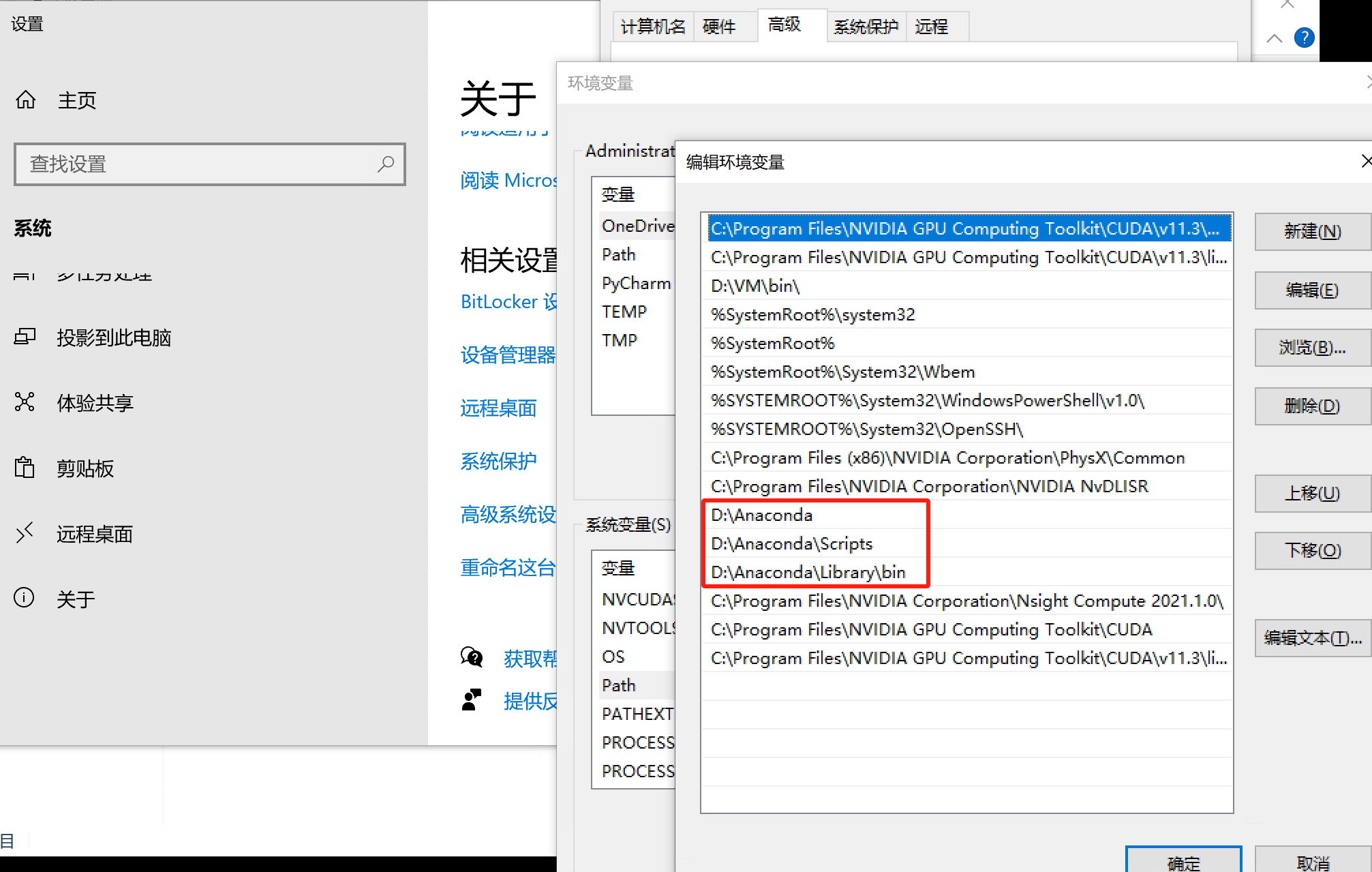Click the search magnifier icon in Settings
Image resolution: width=1372 pixels, height=872 pixels.
coord(386,164)
